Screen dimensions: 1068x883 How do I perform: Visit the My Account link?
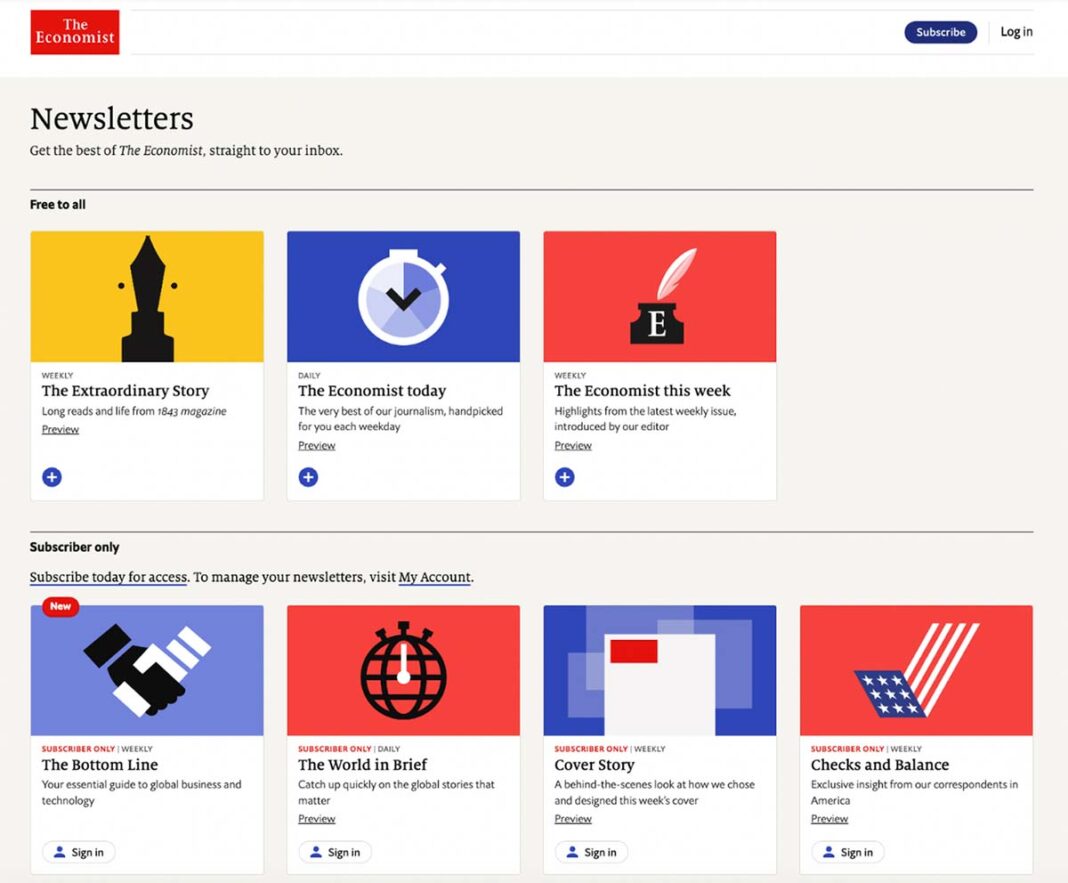click(434, 577)
